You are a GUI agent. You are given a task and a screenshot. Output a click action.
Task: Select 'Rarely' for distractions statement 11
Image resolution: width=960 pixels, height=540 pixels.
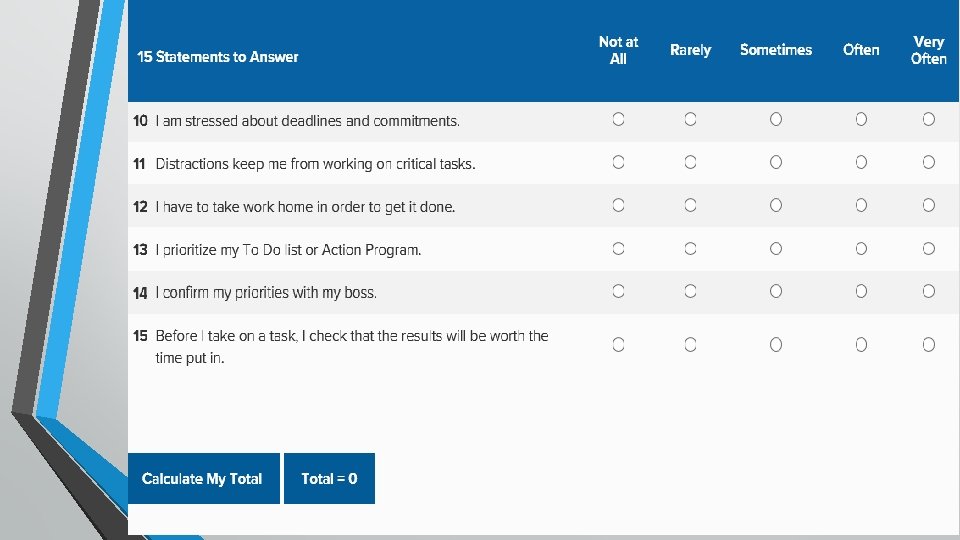pos(690,162)
